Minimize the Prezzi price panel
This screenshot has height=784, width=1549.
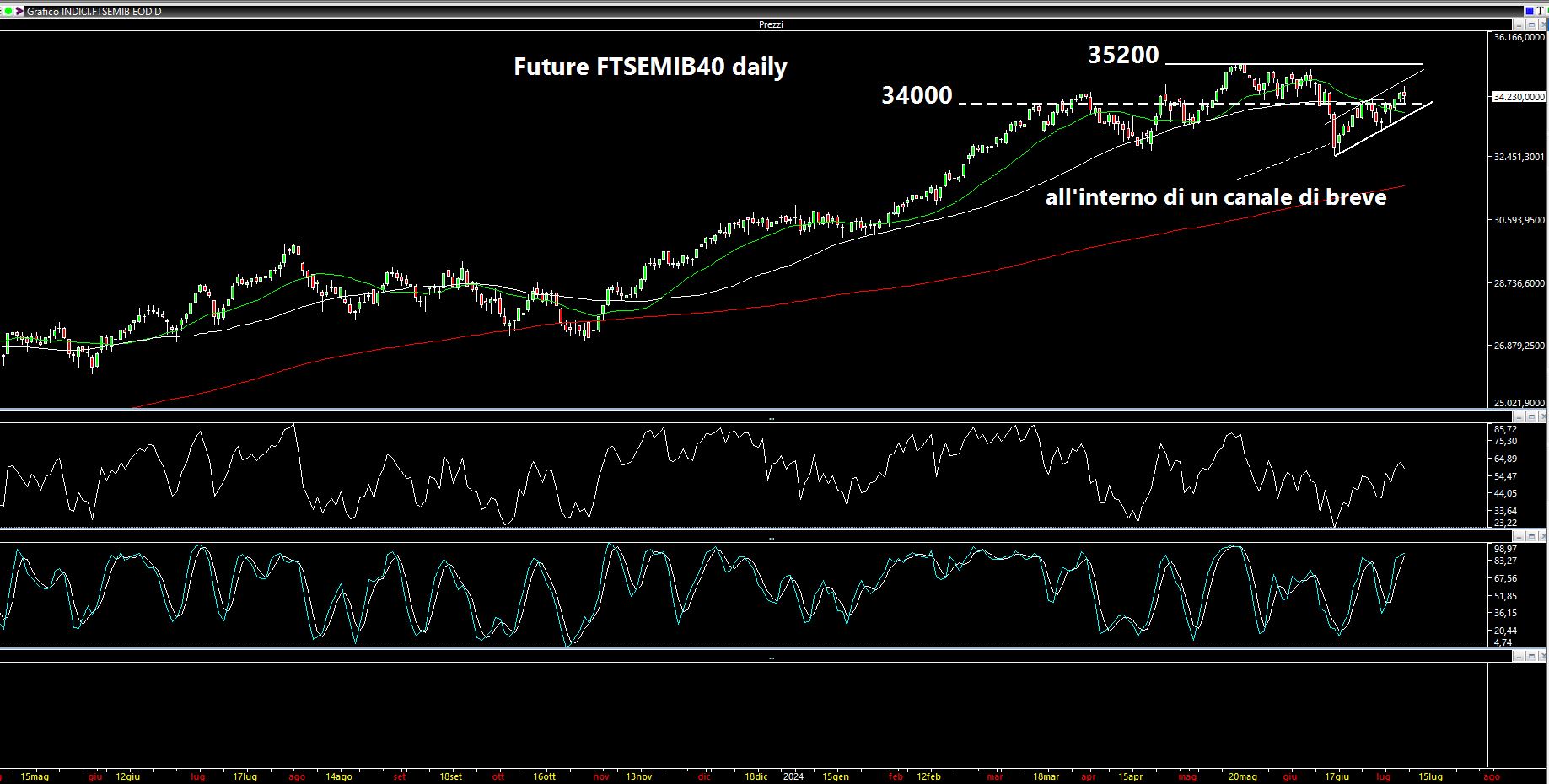[x=1519, y=24]
